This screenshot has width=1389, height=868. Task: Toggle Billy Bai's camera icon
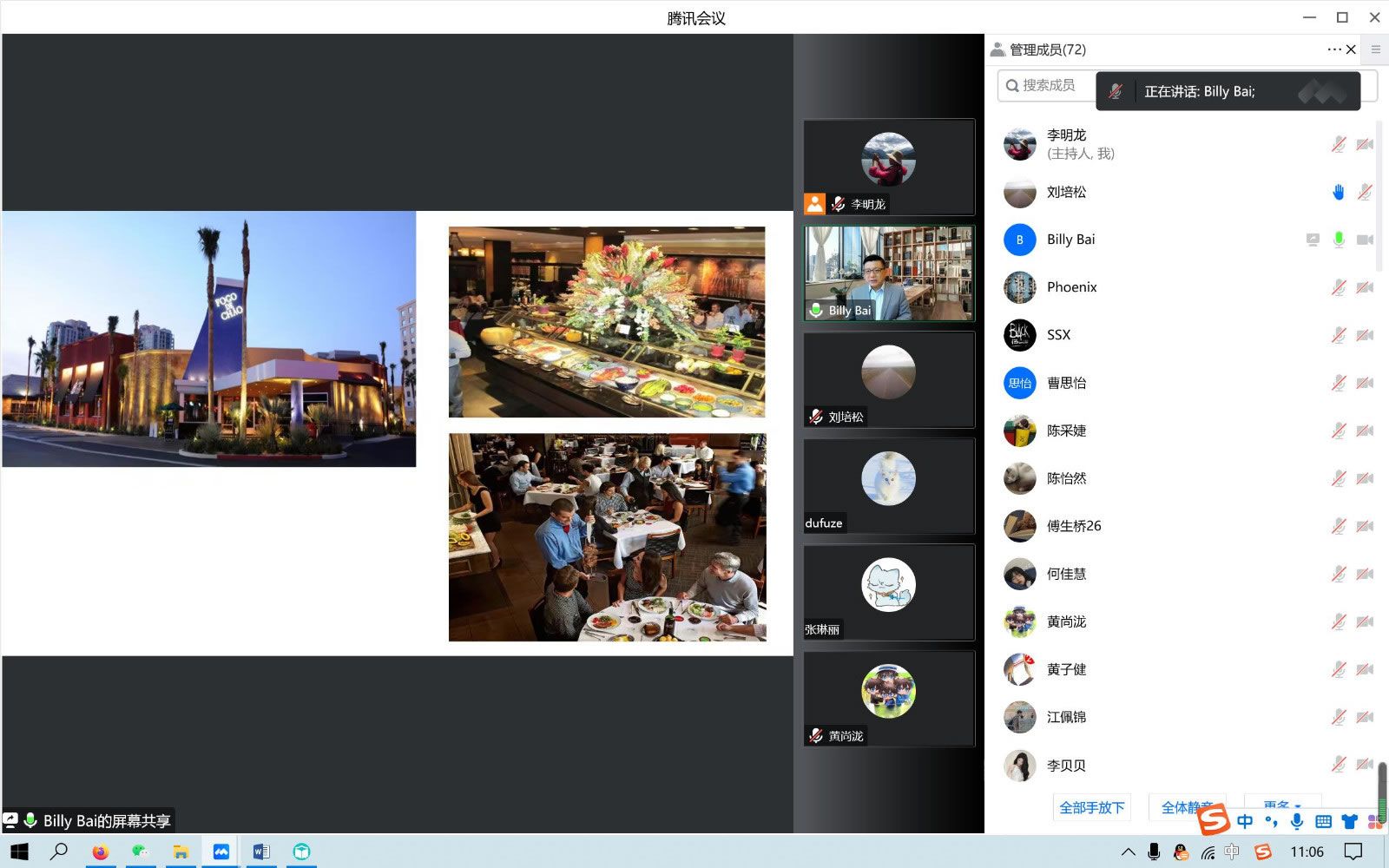(x=1365, y=240)
